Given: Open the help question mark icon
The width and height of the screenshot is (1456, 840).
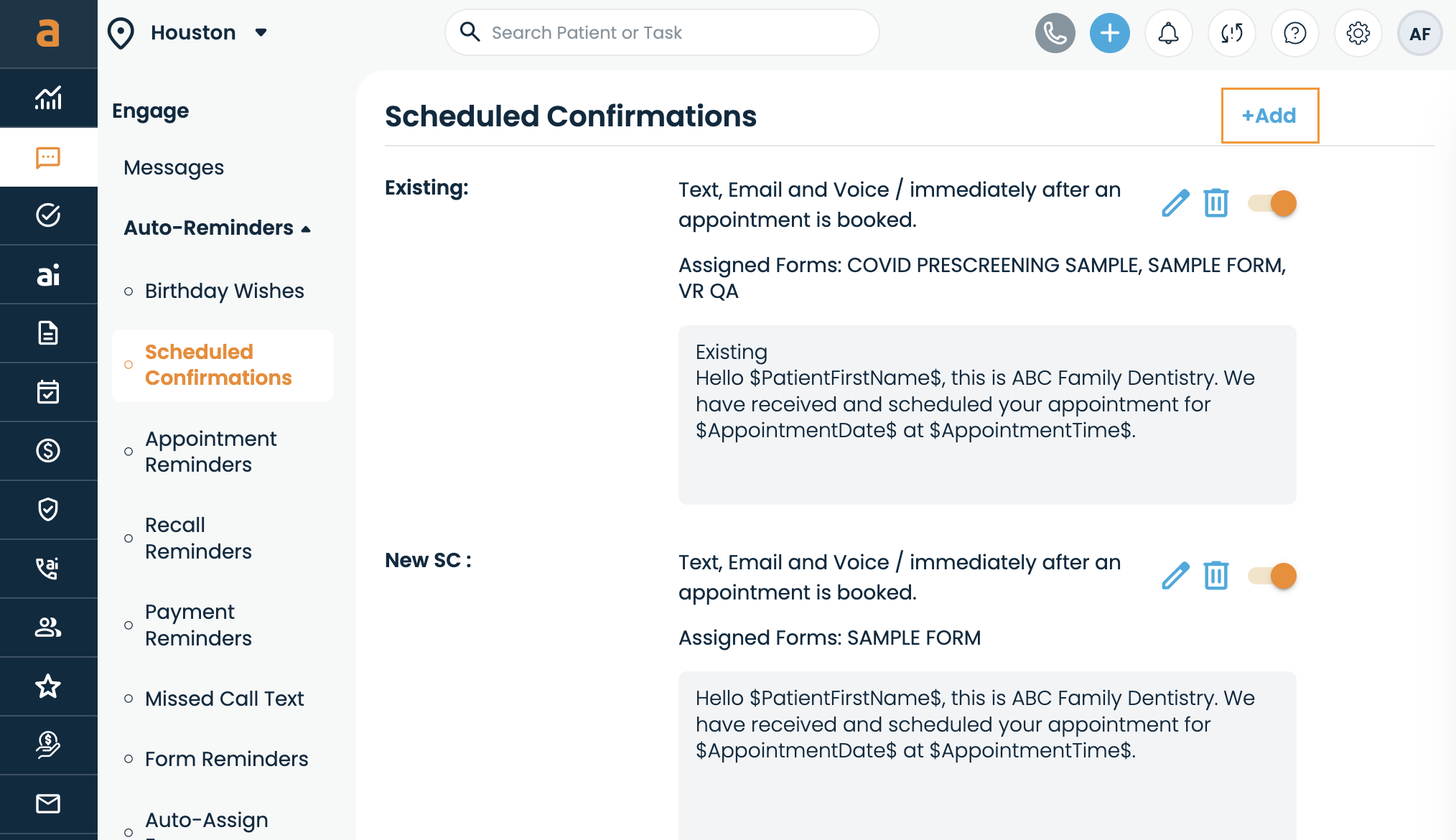Looking at the screenshot, I should point(1294,33).
